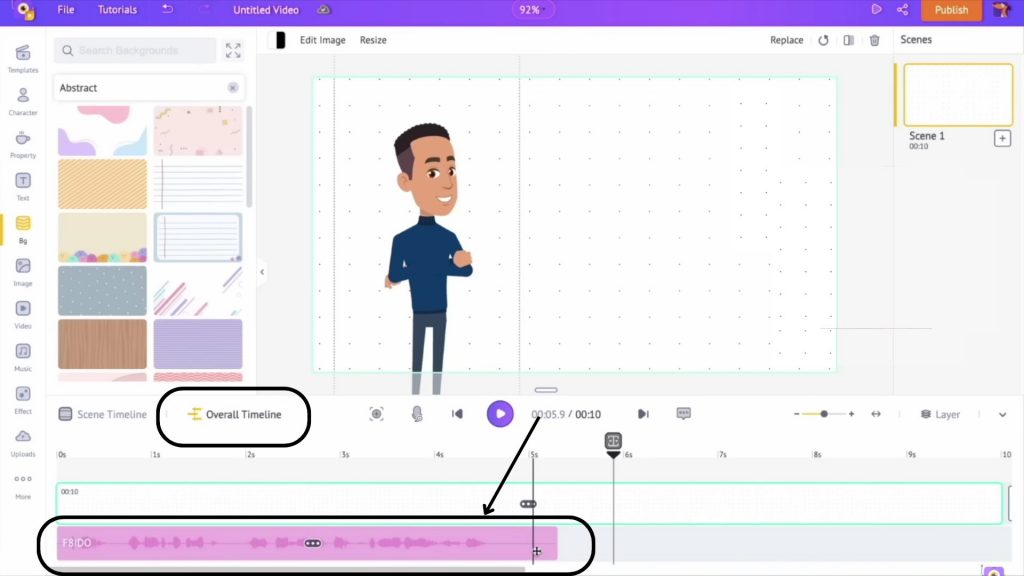
Task: Collapse the left library panel
Action: coord(262,272)
